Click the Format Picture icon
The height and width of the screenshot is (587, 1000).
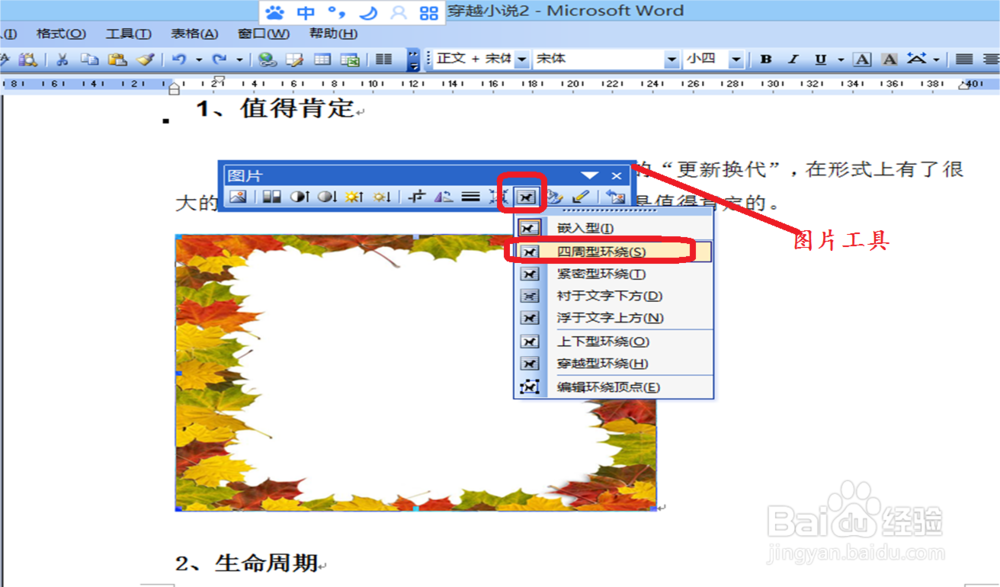(x=556, y=196)
